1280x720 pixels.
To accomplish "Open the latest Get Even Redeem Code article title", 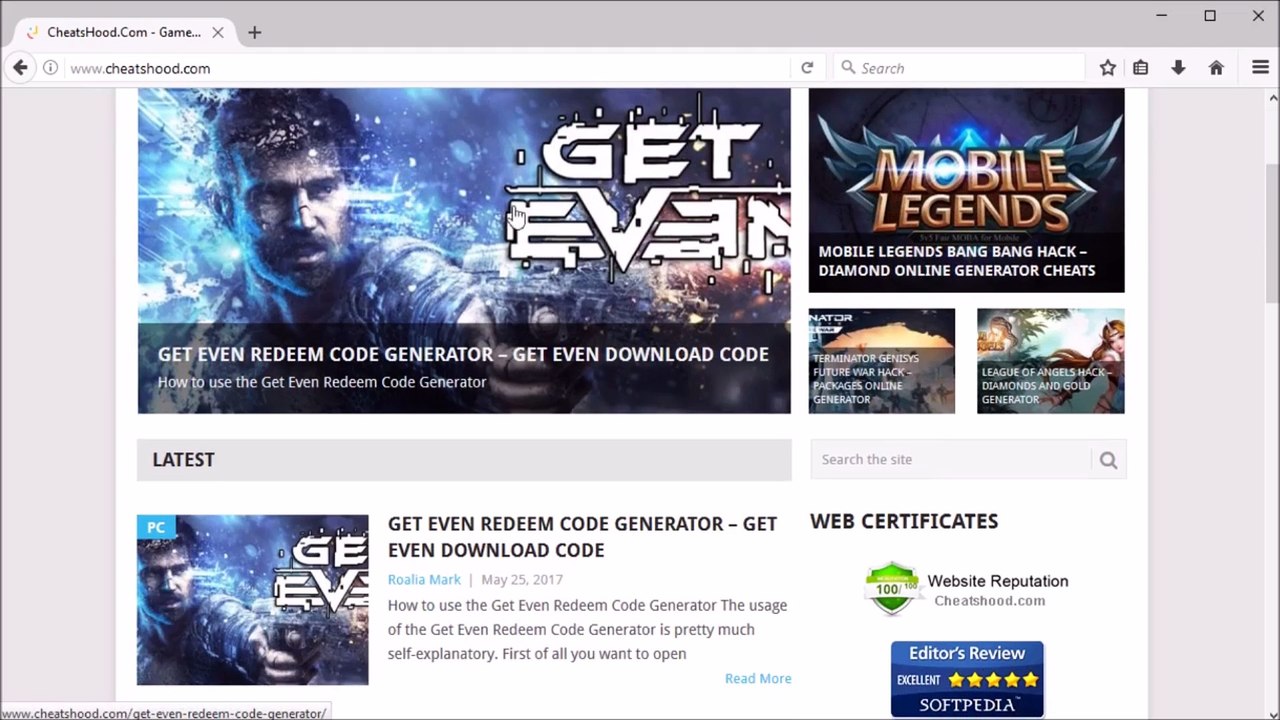I will coord(582,537).
